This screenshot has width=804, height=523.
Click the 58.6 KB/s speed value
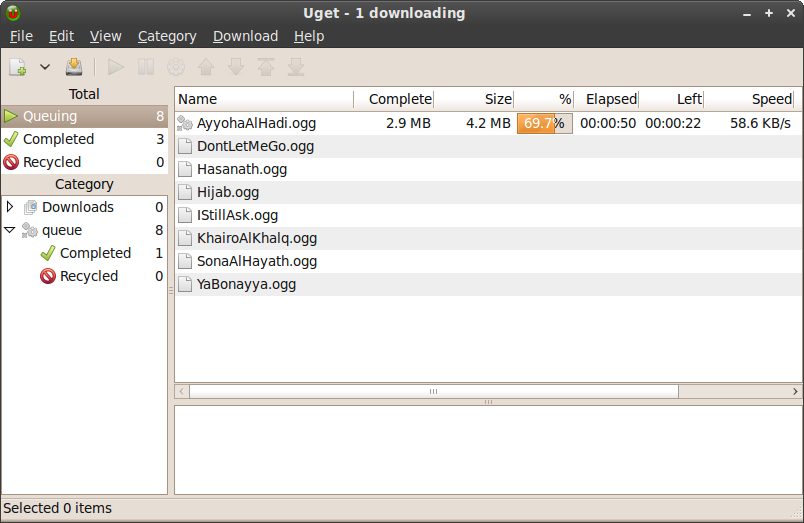[760, 124]
